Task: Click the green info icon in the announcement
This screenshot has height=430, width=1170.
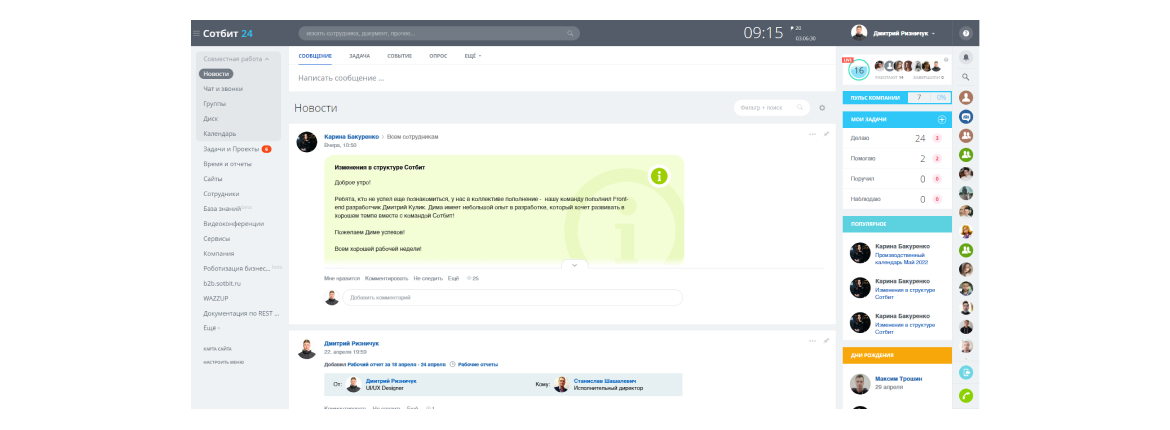Action: pos(659,176)
